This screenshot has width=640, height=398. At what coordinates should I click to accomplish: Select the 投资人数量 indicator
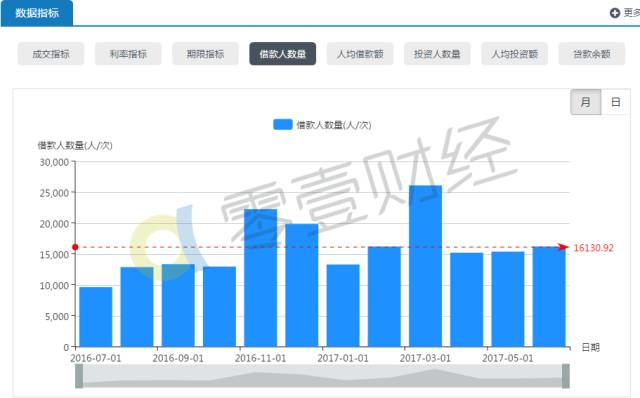click(437, 54)
